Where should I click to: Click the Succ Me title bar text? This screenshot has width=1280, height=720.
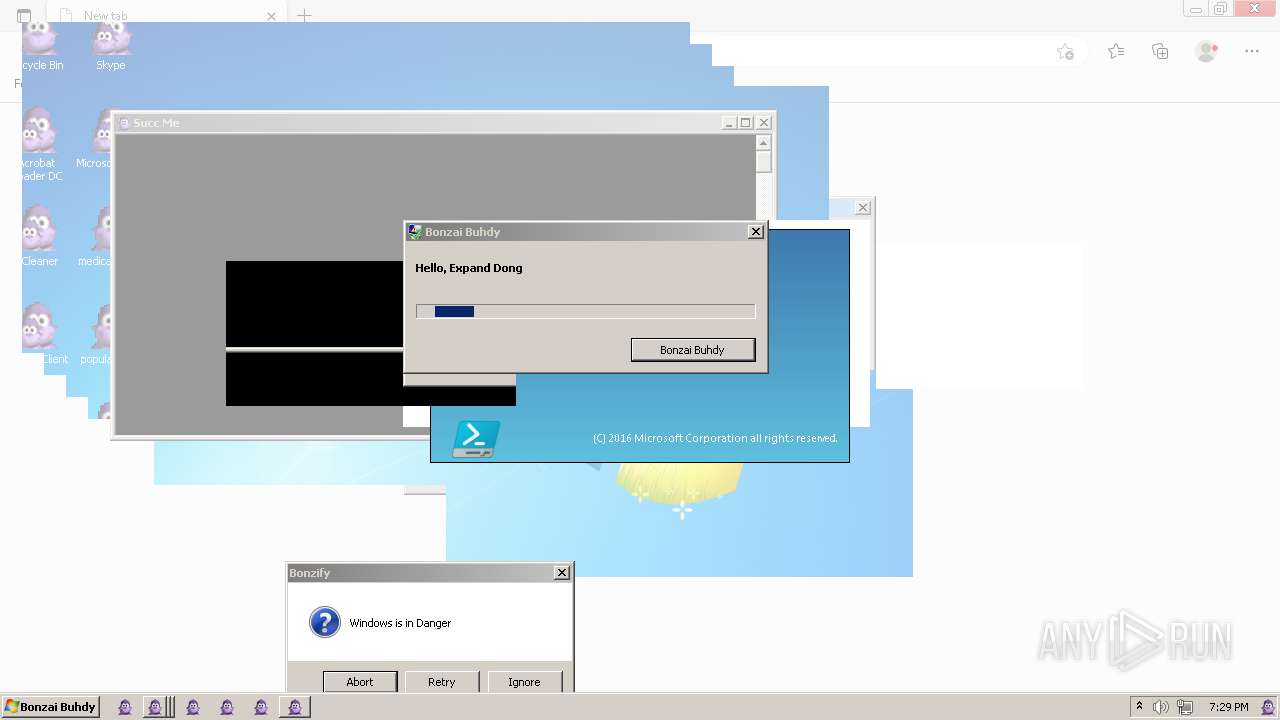[x=156, y=123]
